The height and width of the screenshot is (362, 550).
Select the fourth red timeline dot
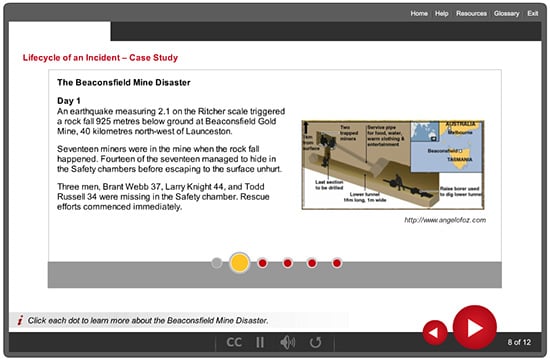(288, 263)
